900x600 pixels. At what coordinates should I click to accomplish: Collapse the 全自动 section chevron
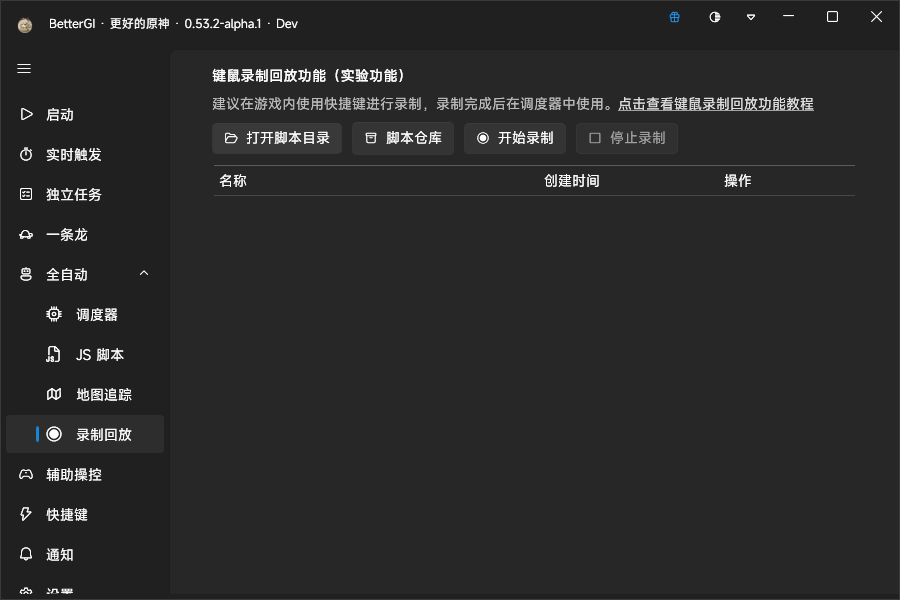click(144, 274)
